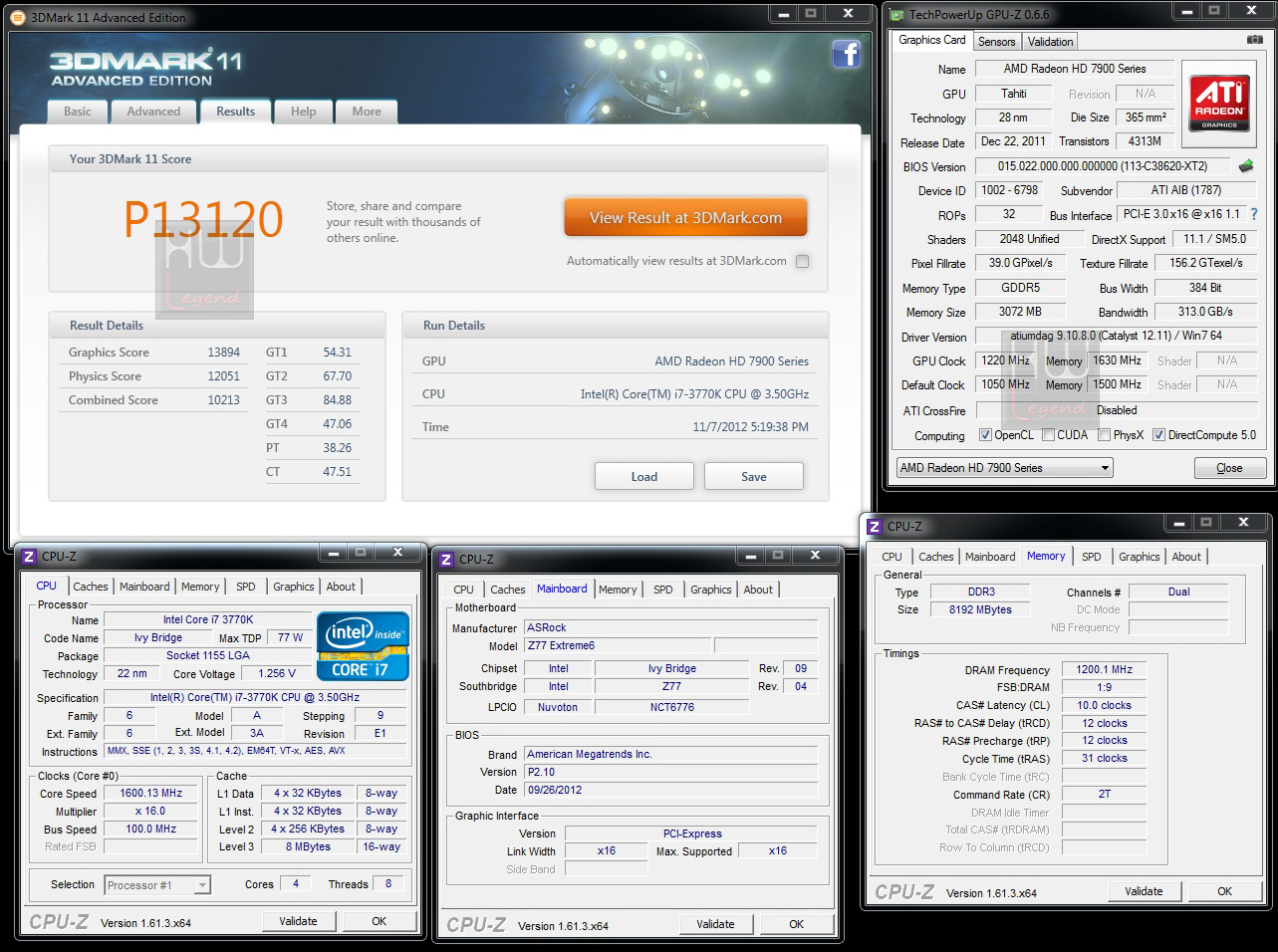Toggle automatically view results at 3DMark.com

(803, 261)
